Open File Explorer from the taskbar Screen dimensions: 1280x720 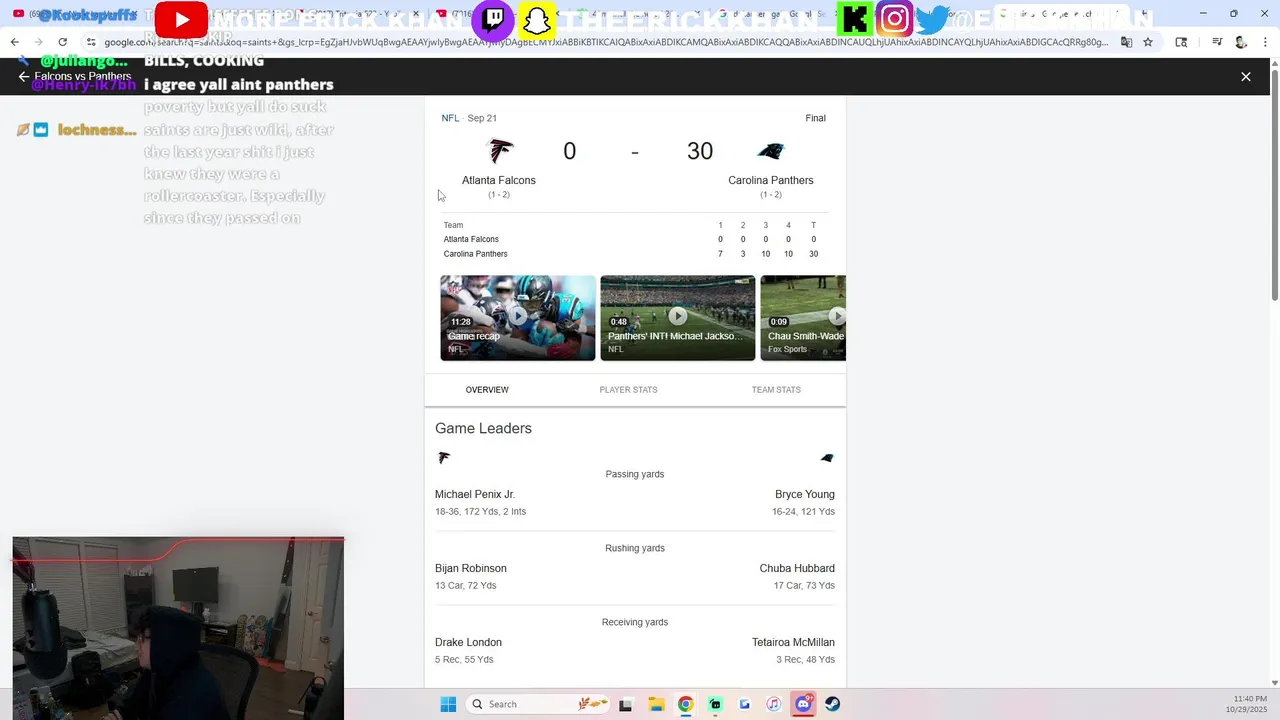[x=656, y=704]
